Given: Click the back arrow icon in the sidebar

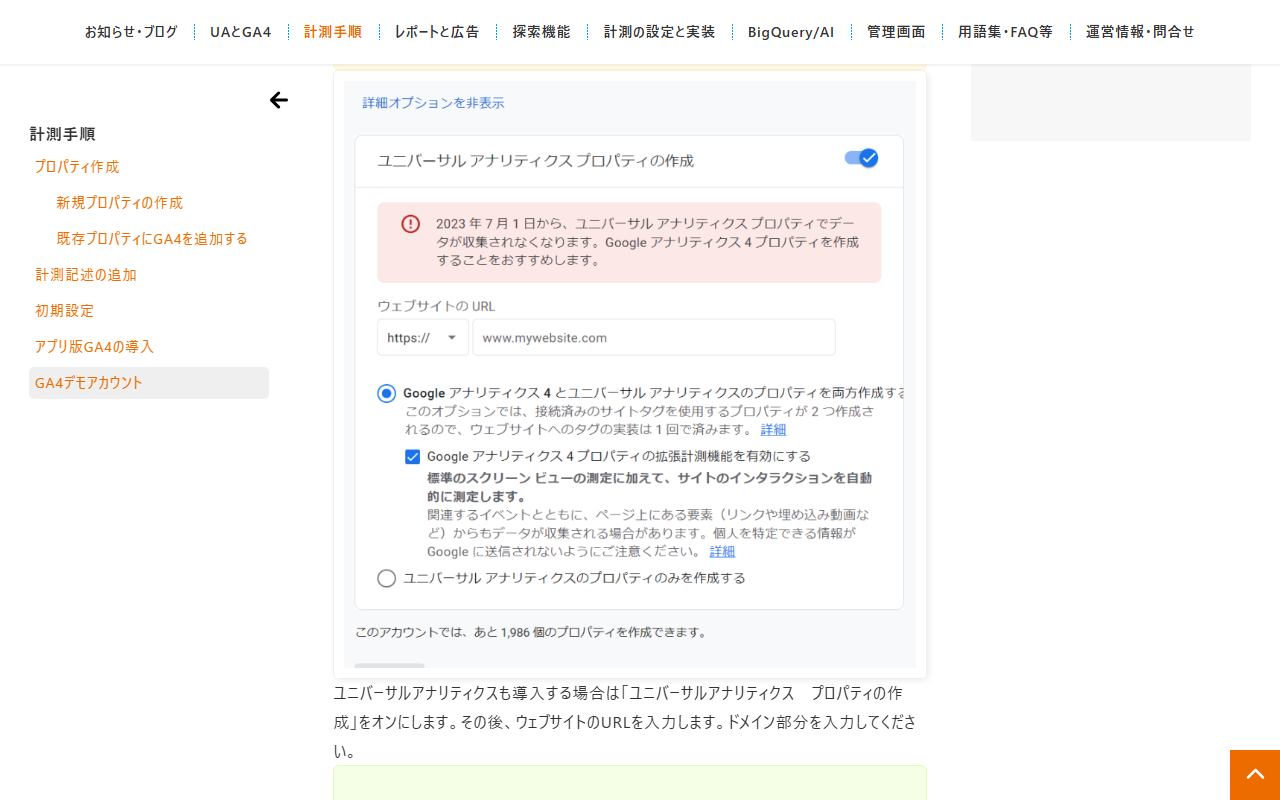Looking at the screenshot, I should pos(279,100).
